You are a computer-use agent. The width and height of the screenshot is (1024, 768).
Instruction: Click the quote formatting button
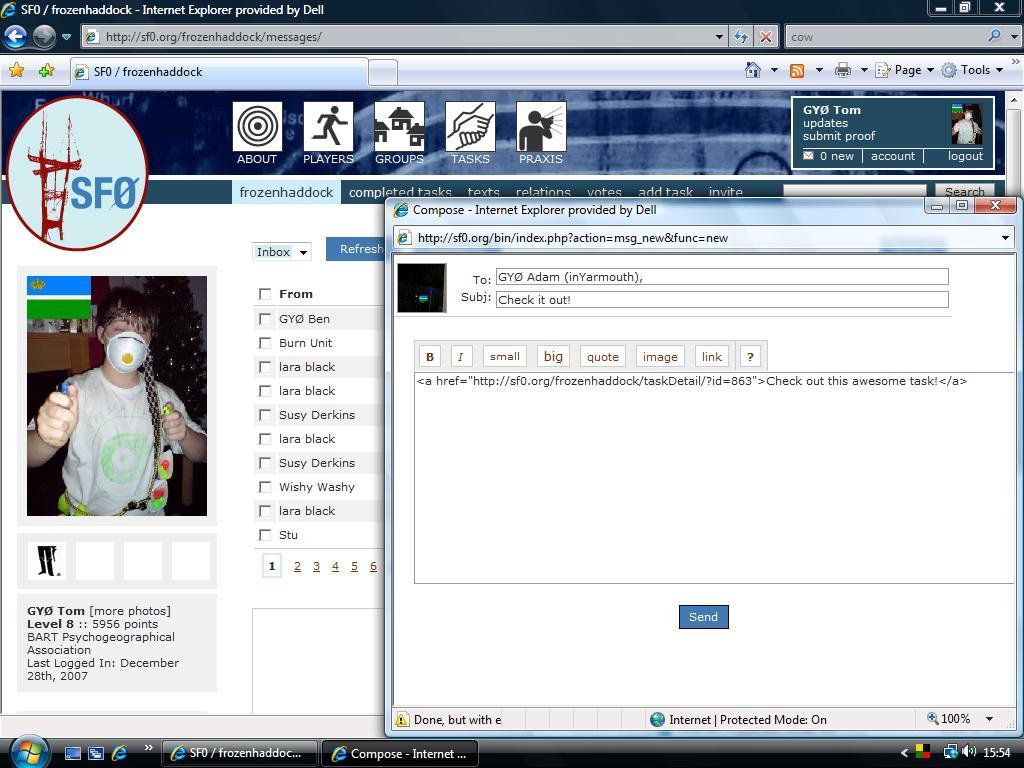(x=602, y=357)
